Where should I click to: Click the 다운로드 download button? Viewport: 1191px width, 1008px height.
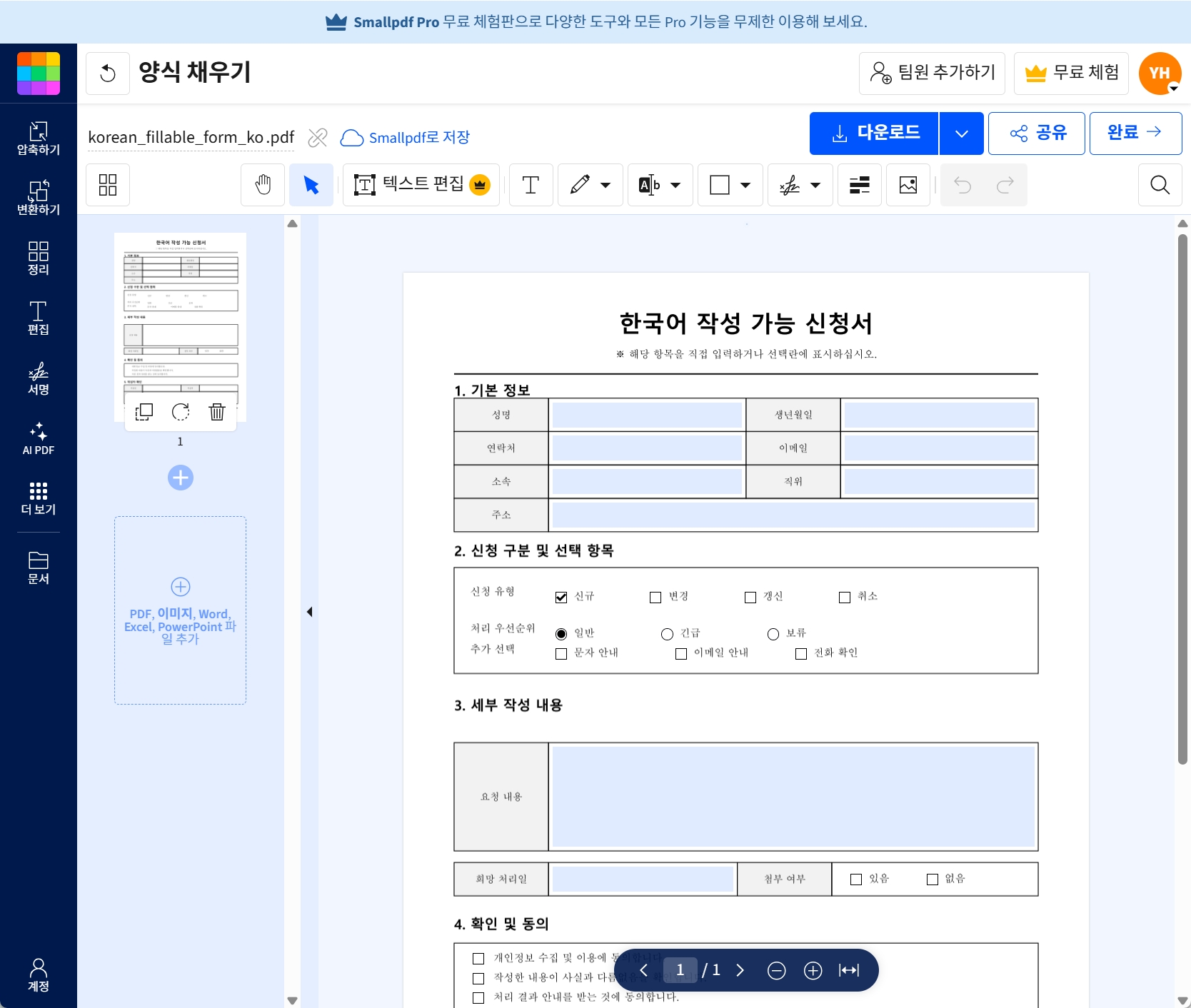[x=874, y=133]
